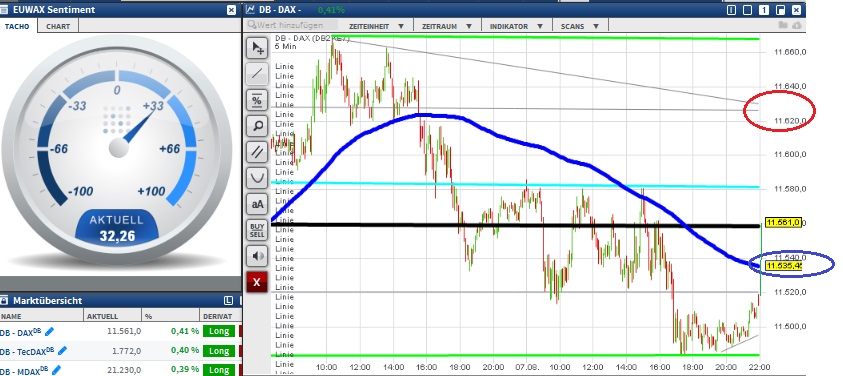Switch to the TACHO tab

pos(17,26)
